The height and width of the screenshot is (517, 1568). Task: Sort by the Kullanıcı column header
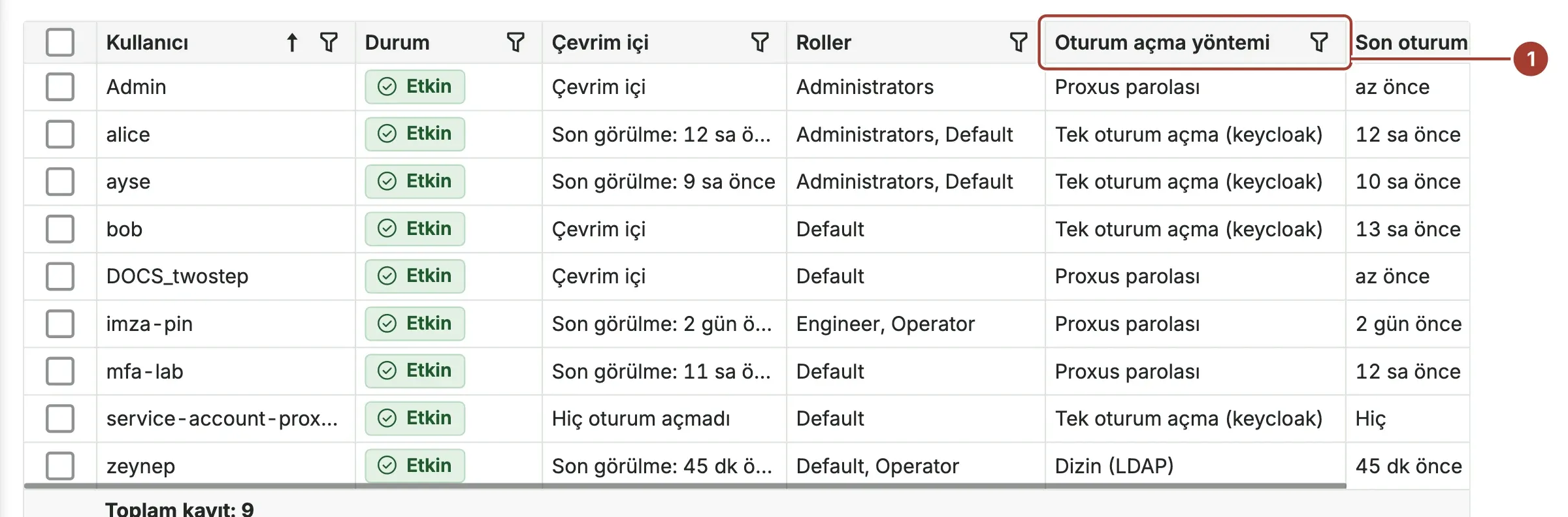coord(147,42)
